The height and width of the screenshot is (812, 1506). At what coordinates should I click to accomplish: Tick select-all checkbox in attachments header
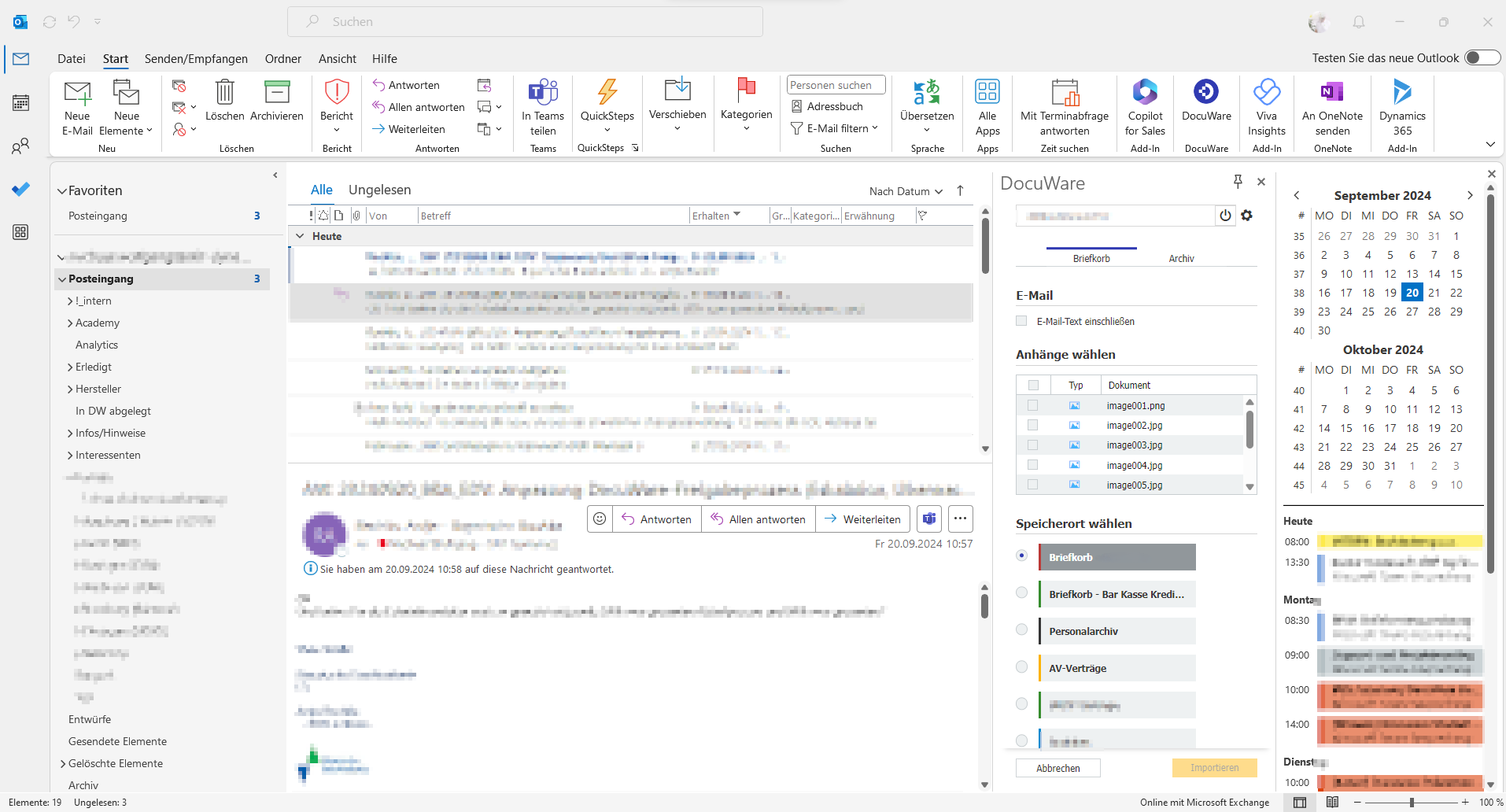(x=1033, y=385)
